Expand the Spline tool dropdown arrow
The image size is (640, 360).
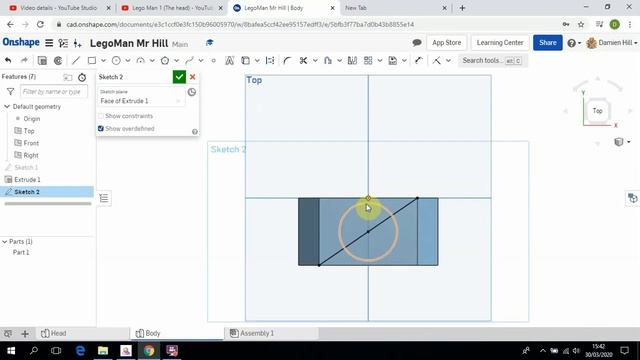click(x=201, y=60)
